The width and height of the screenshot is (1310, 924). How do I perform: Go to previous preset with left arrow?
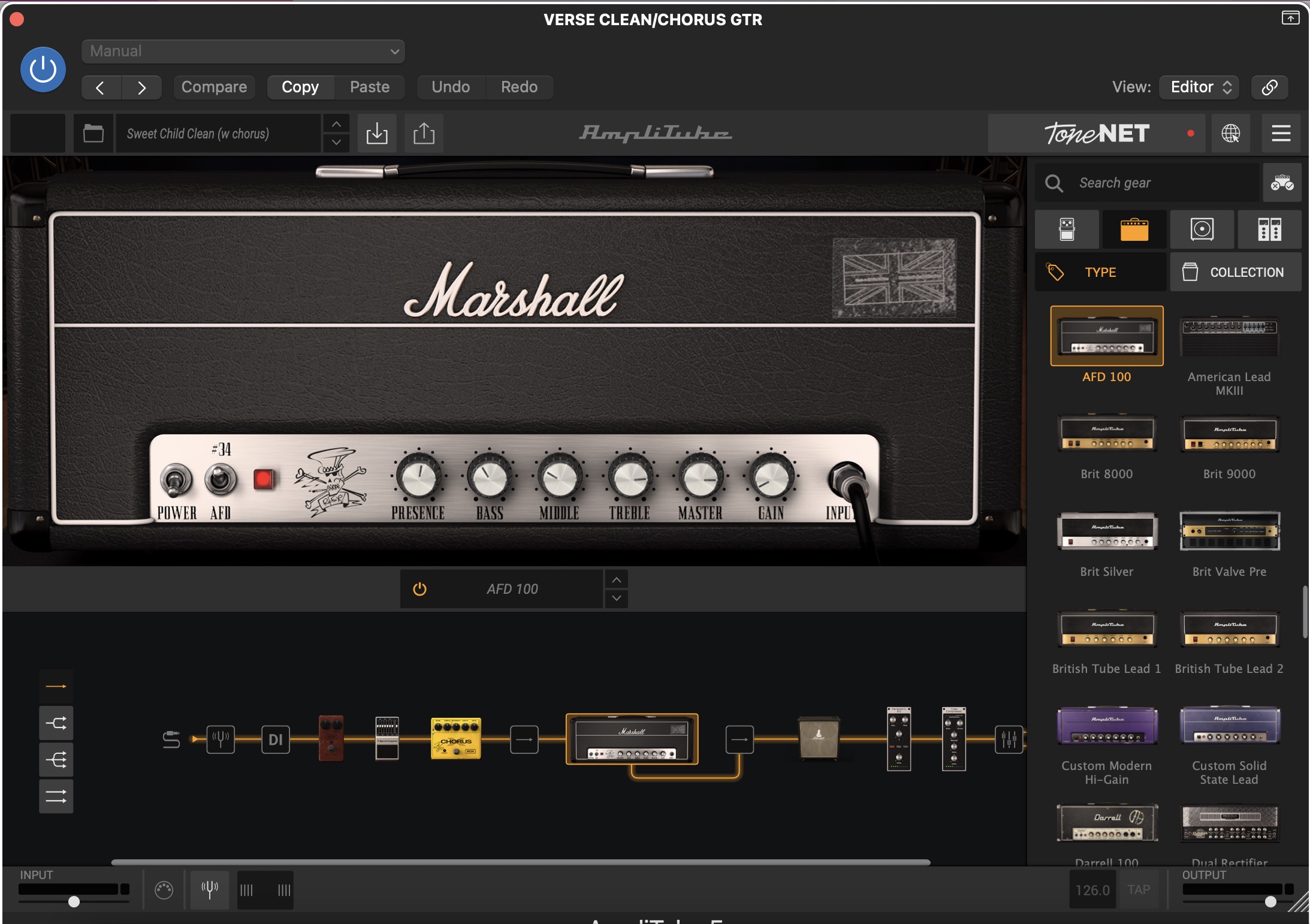click(x=101, y=87)
